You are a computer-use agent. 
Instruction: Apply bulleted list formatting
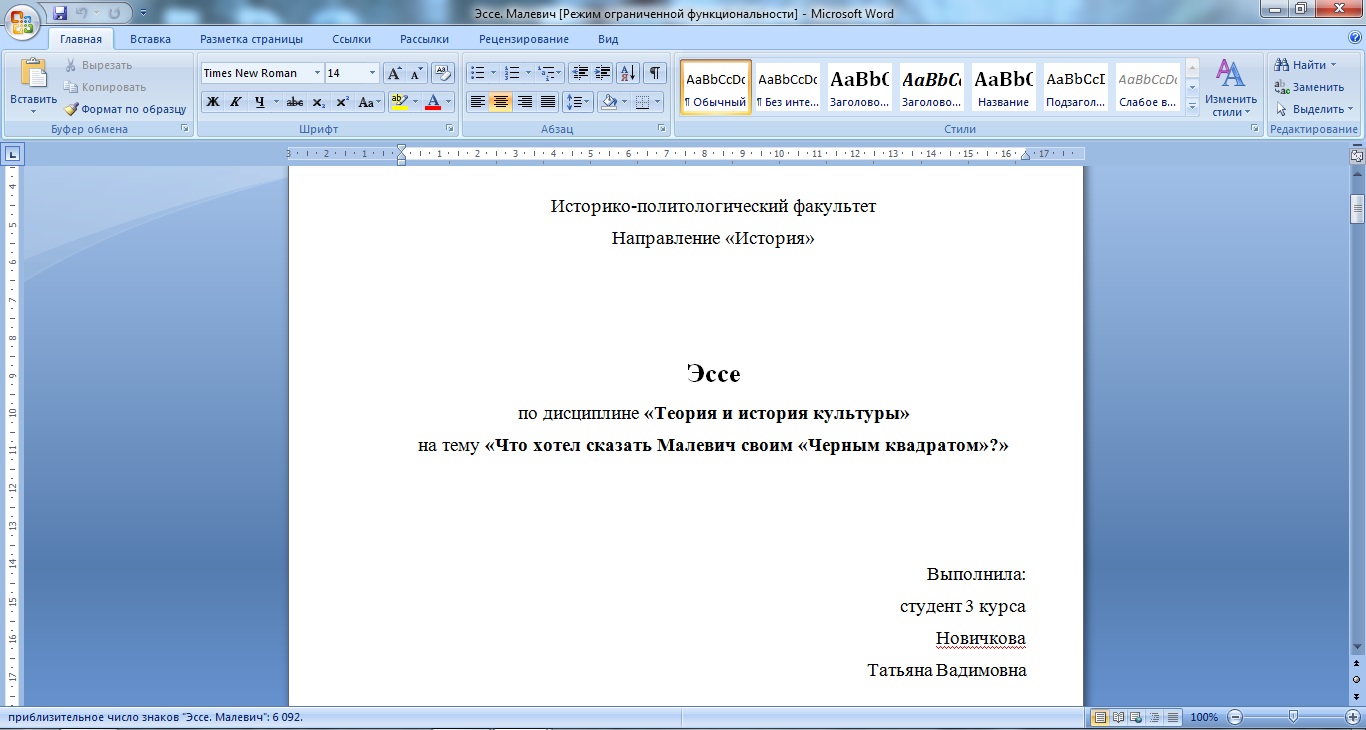[478, 73]
